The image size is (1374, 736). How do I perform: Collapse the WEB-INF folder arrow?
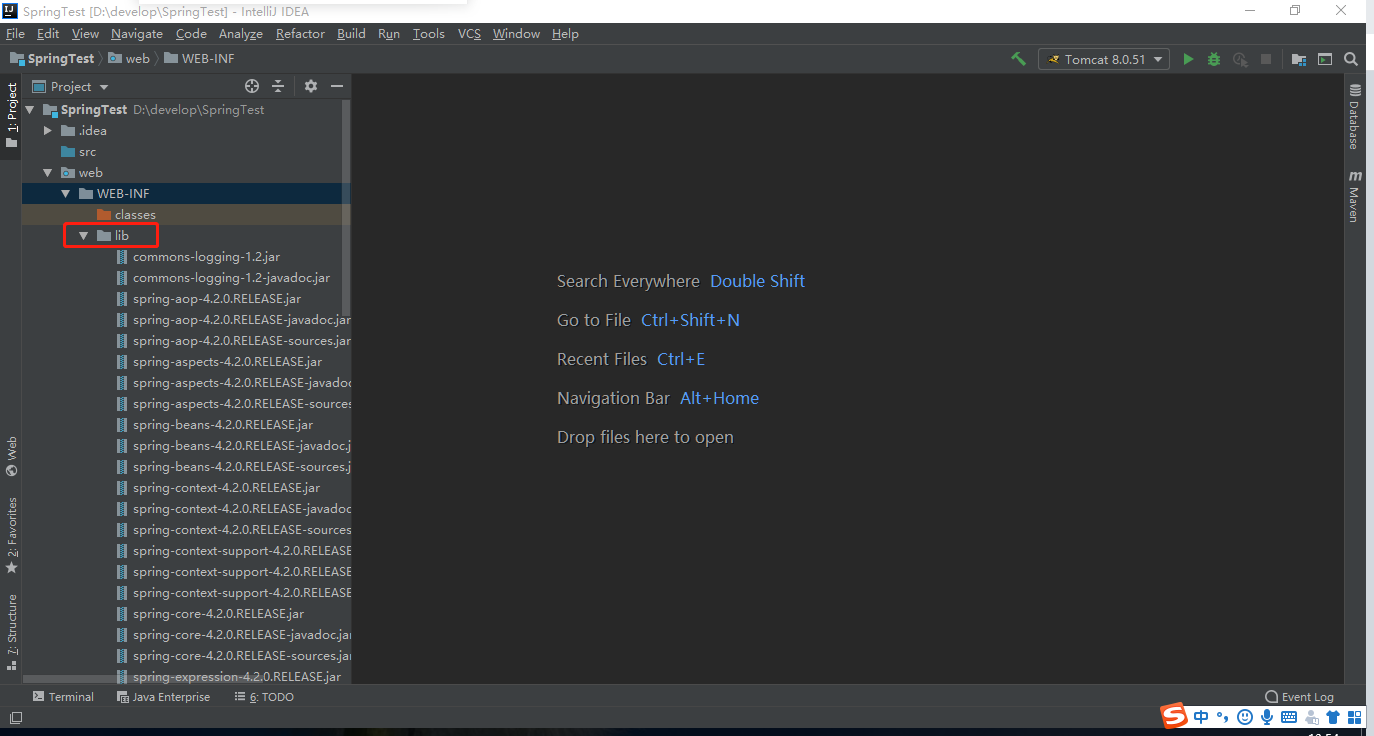(x=66, y=194)
